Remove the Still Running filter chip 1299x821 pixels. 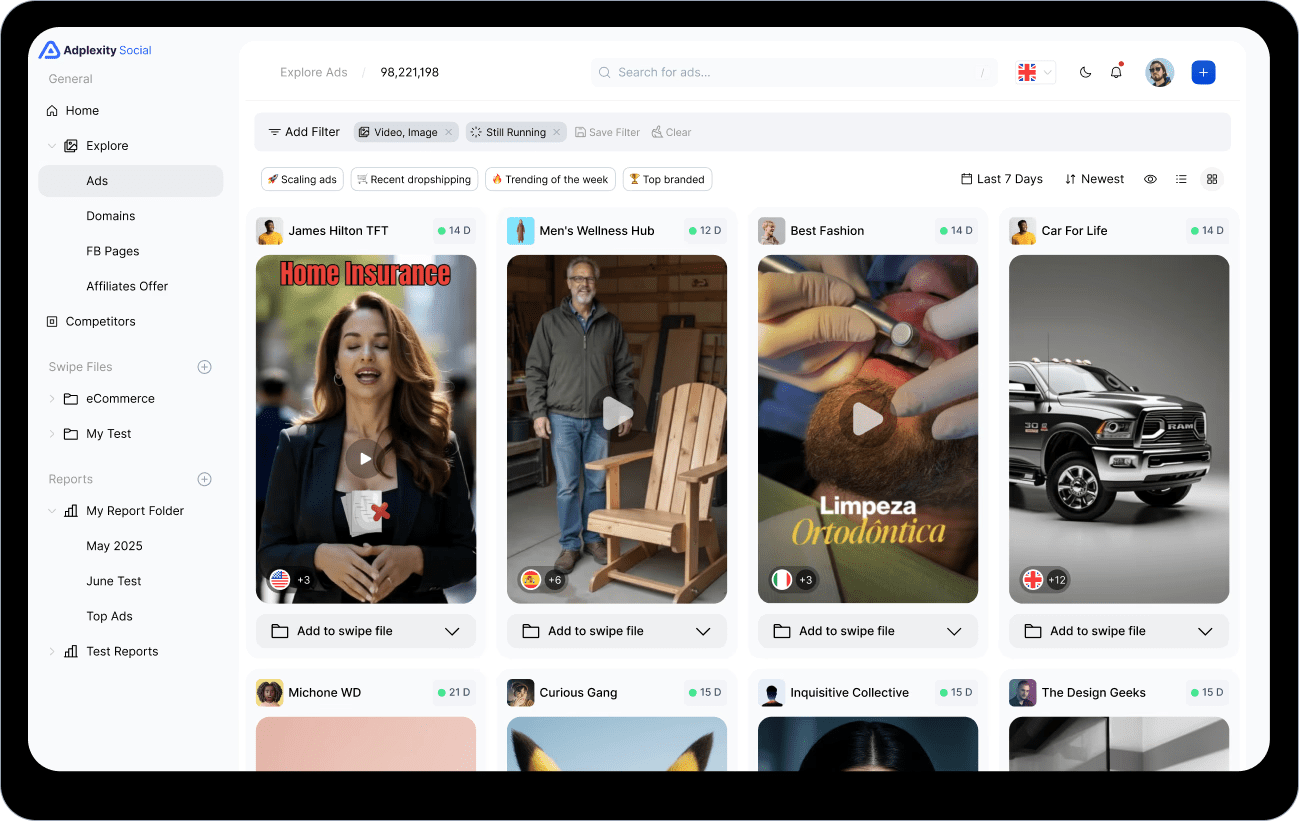[557, 131]
